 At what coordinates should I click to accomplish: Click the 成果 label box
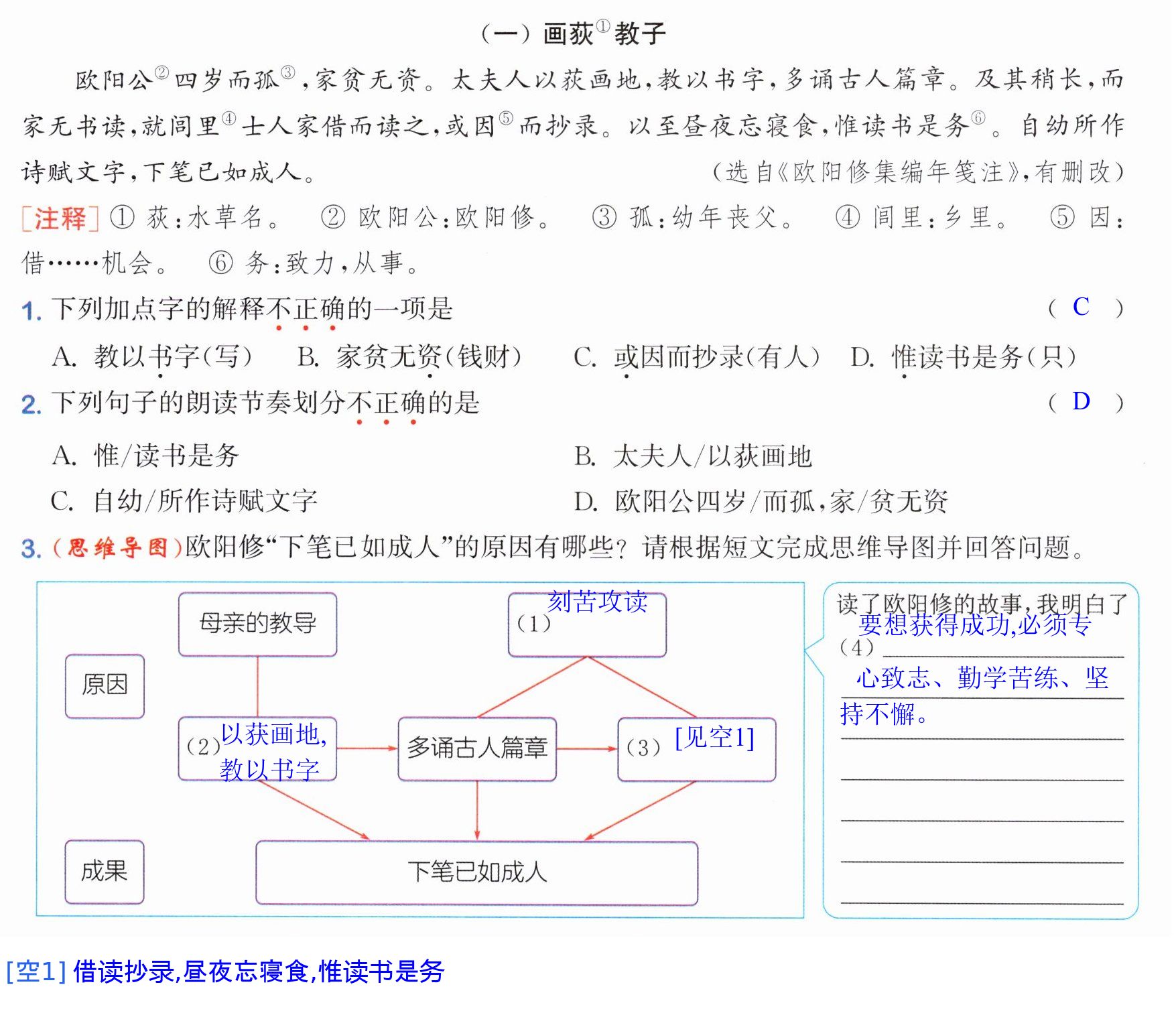pyautogui.click(x=105, y=872)
